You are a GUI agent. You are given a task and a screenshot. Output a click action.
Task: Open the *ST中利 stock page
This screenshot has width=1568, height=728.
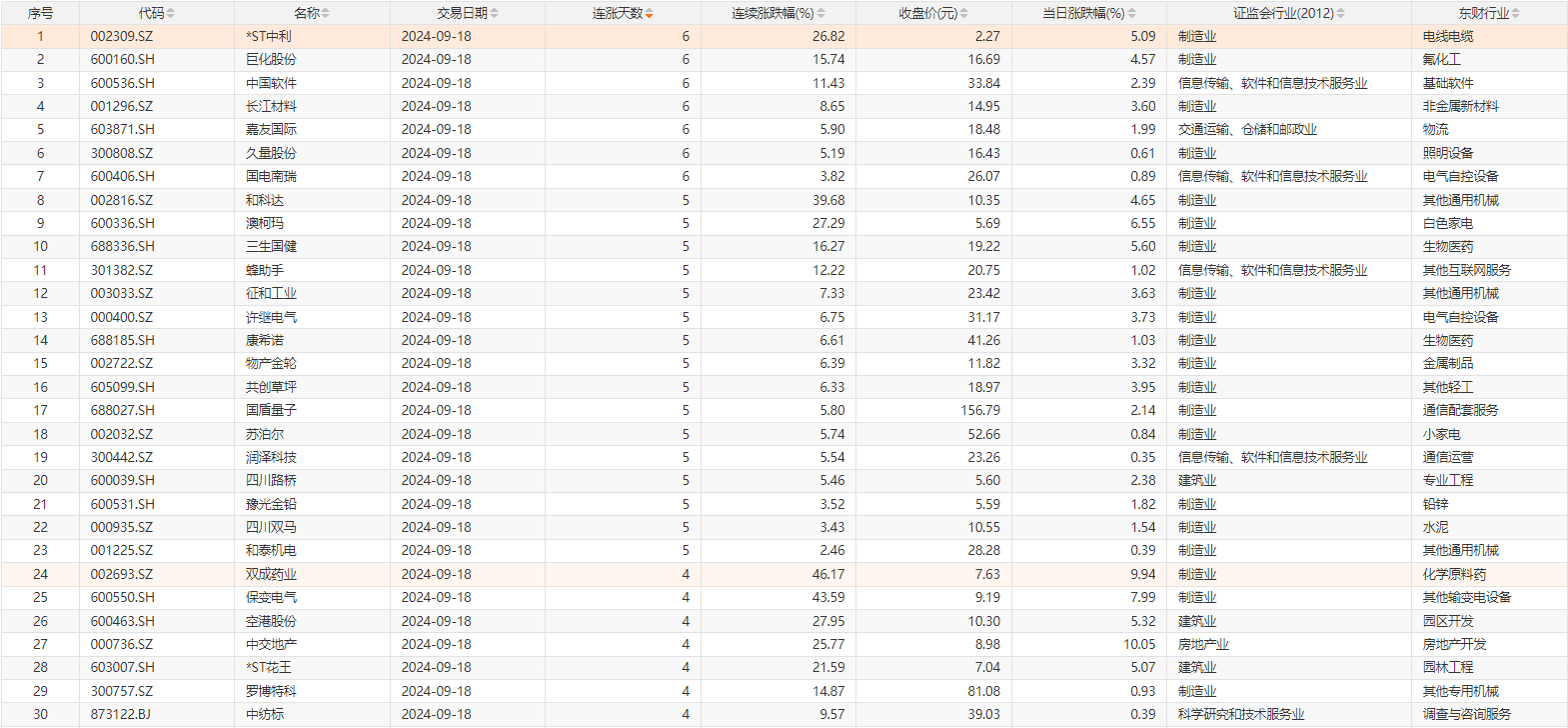[269, 36]
